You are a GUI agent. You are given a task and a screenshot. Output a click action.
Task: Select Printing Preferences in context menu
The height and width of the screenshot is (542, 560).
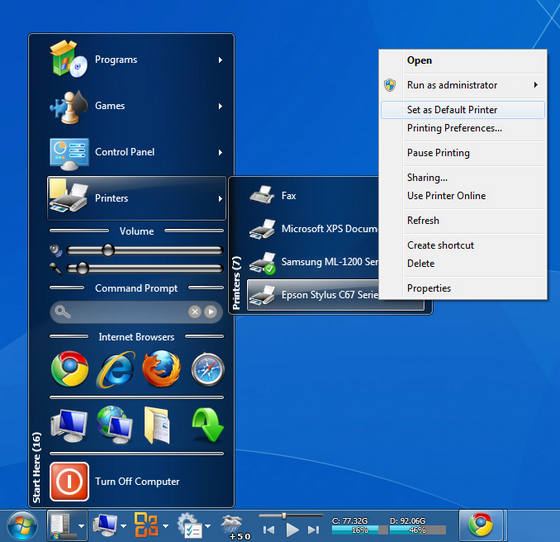tap(454, 128)
